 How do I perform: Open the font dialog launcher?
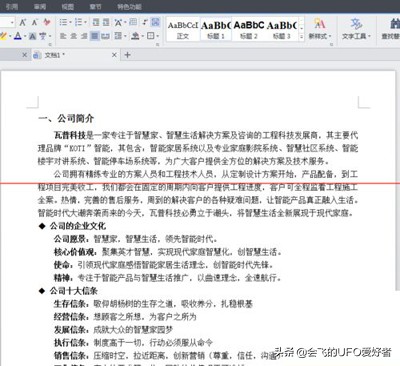pyautogui.click(x=50, y=44)
